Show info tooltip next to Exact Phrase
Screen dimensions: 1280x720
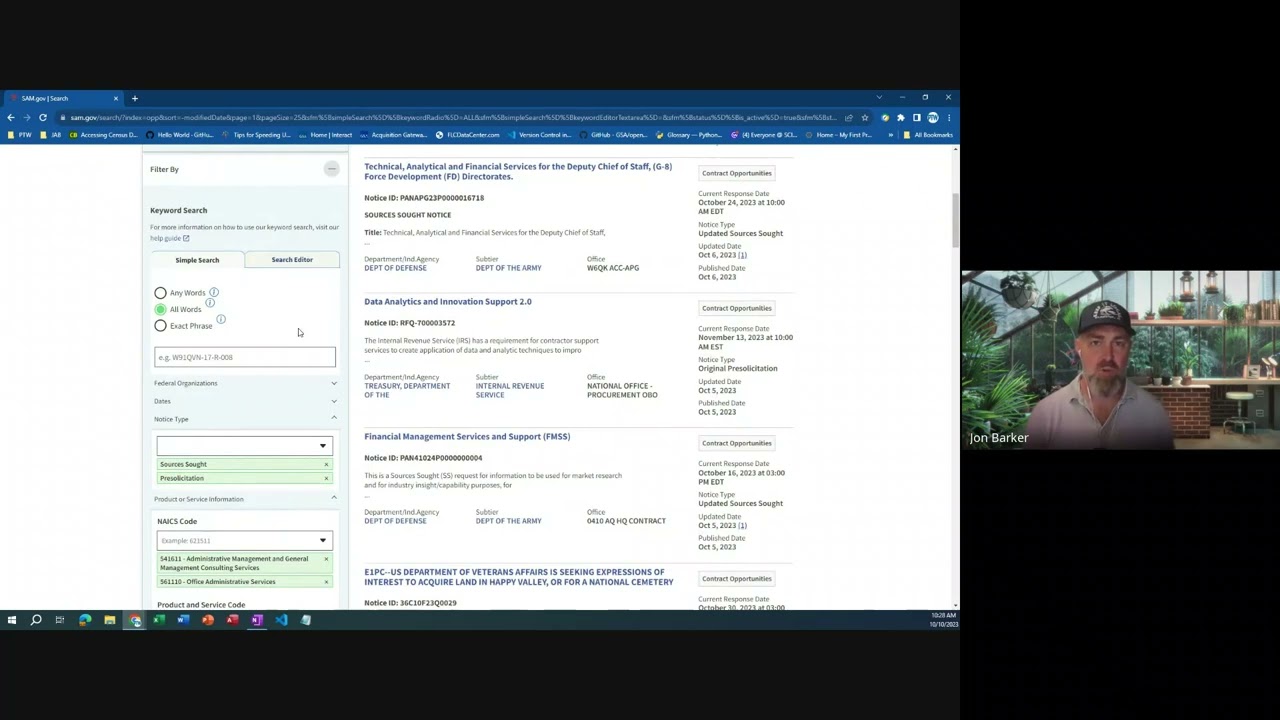[221, 319]
